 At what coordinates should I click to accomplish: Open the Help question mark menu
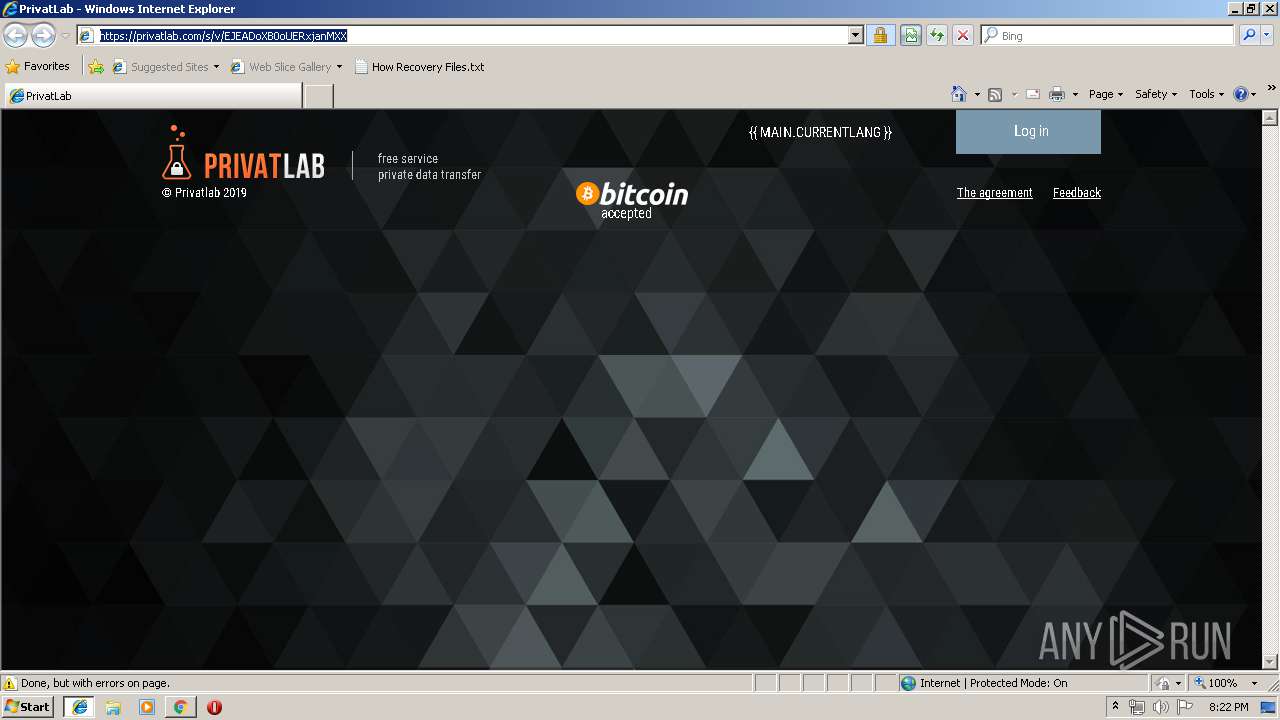click(x=1245, y=94)
